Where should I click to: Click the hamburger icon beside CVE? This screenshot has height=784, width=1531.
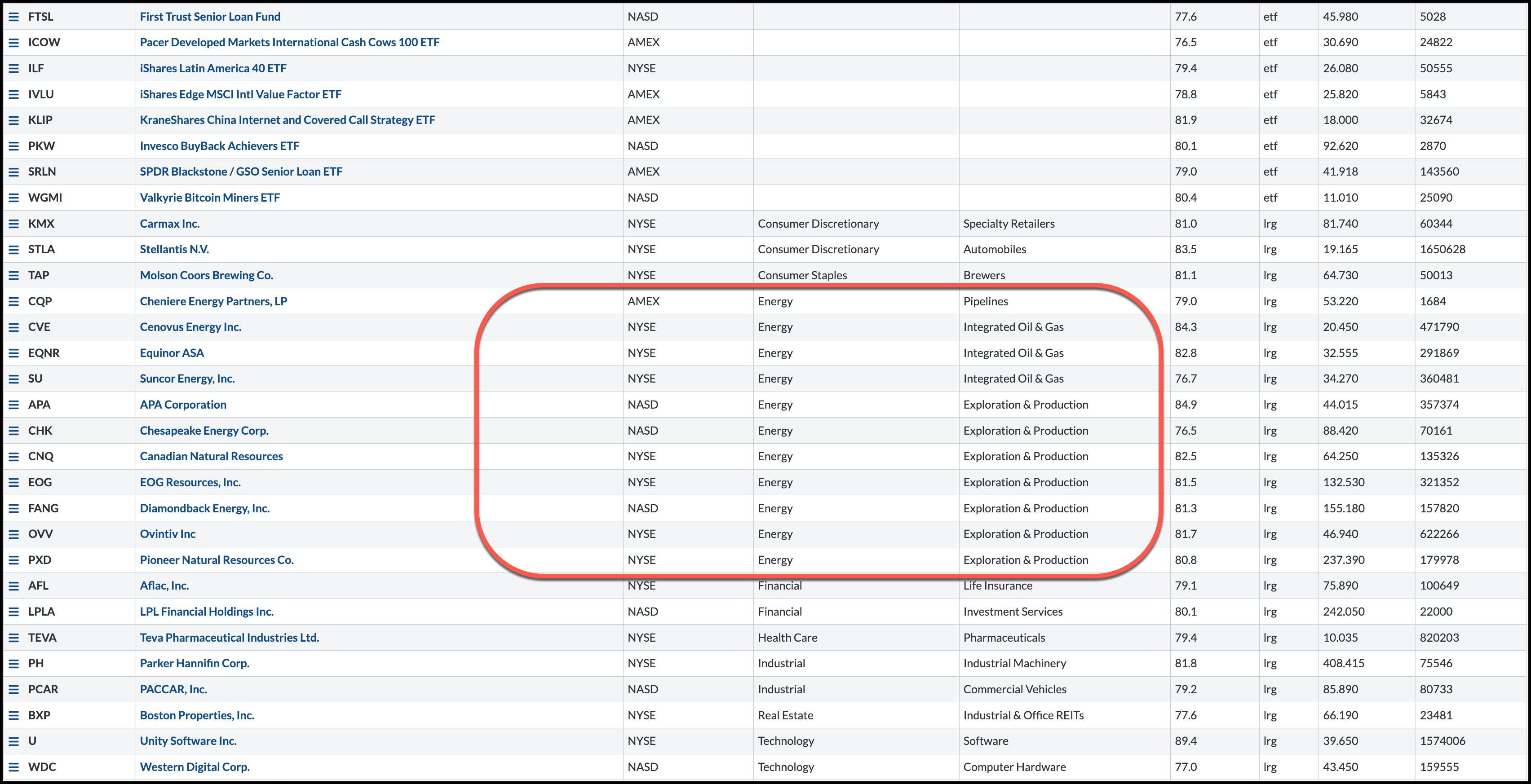(x=13, y=327)
